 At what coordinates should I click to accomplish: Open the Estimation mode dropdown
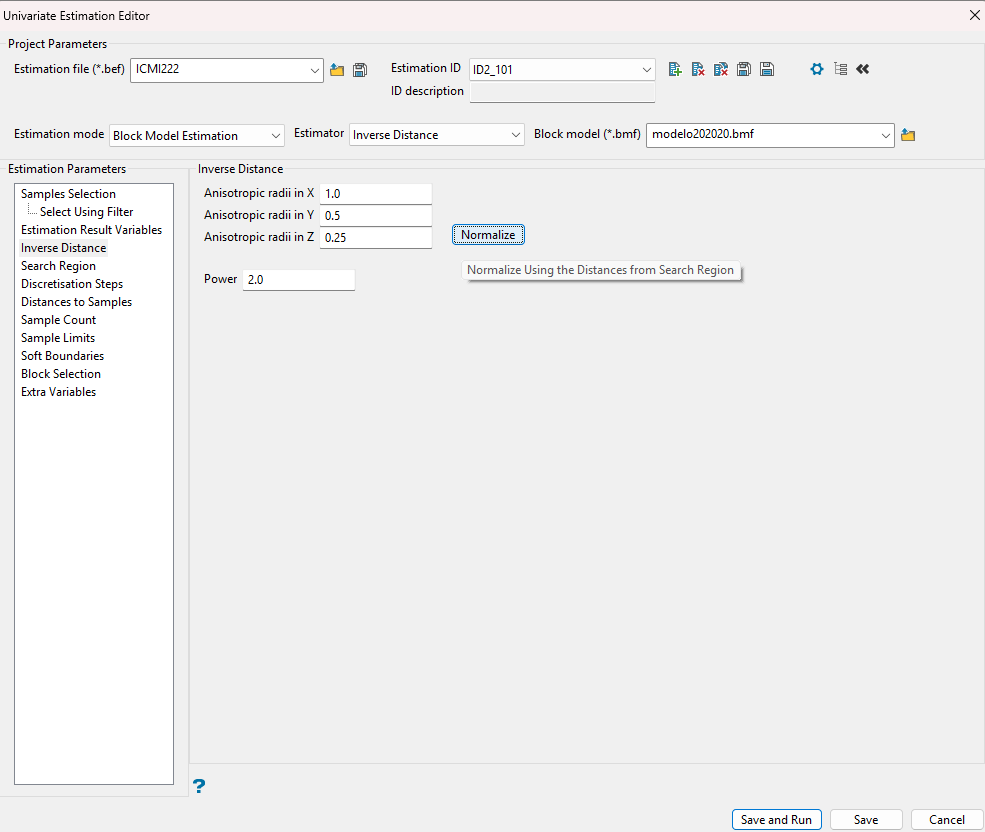click(275, 136)
